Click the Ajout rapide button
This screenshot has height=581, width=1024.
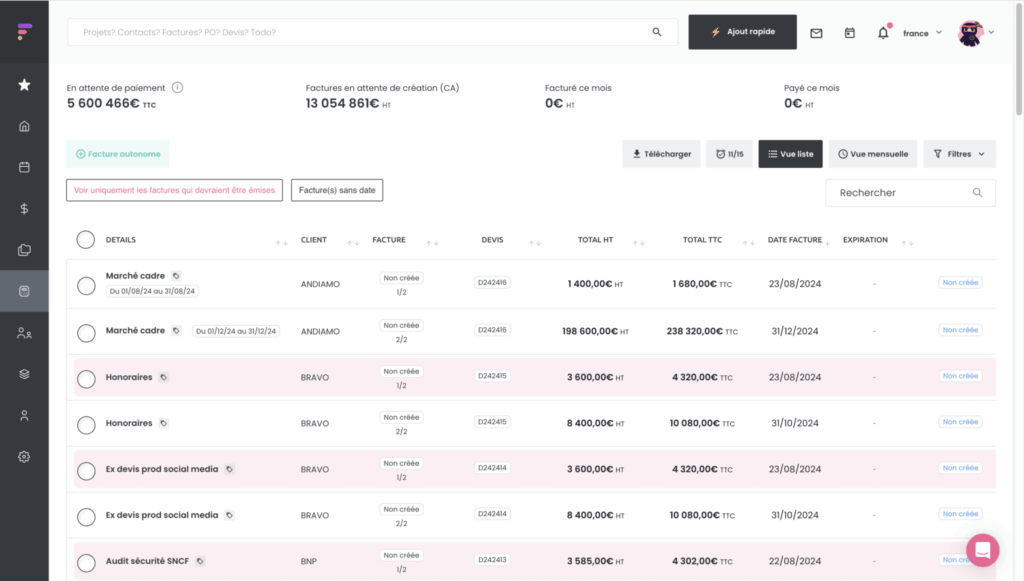[742, 32]
